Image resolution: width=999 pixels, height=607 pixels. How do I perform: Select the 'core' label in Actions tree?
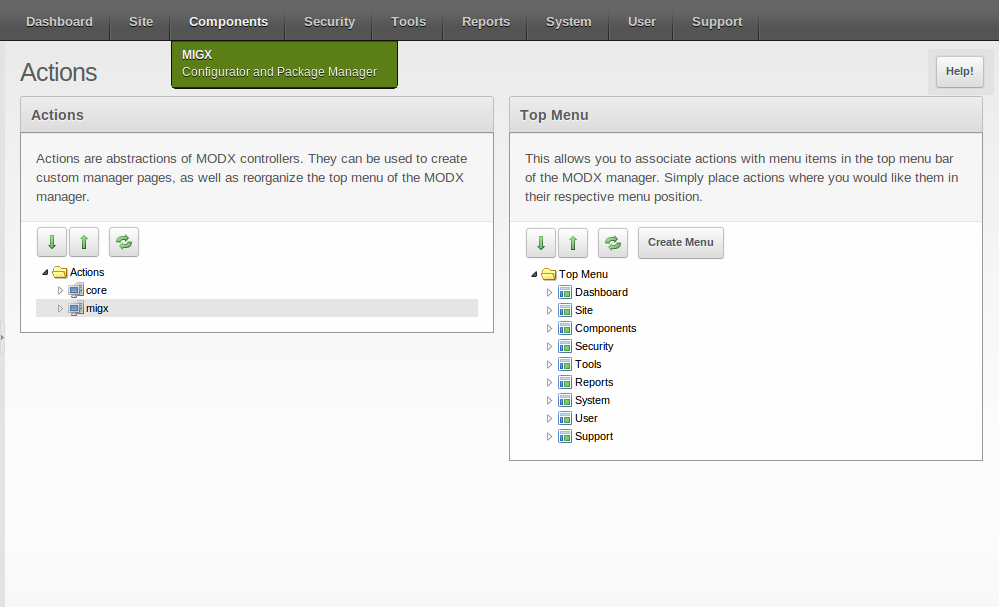pos(96,290)
